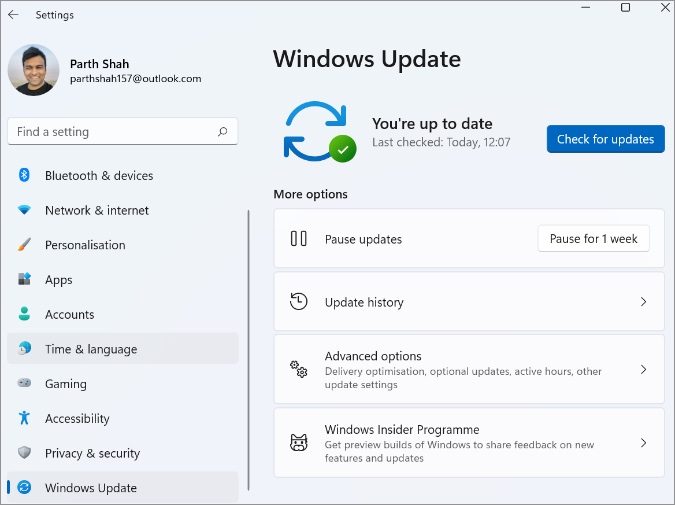Open Personalisation settings
The height and width of the screenshot is (505, 675).
[x=123, y=245]
